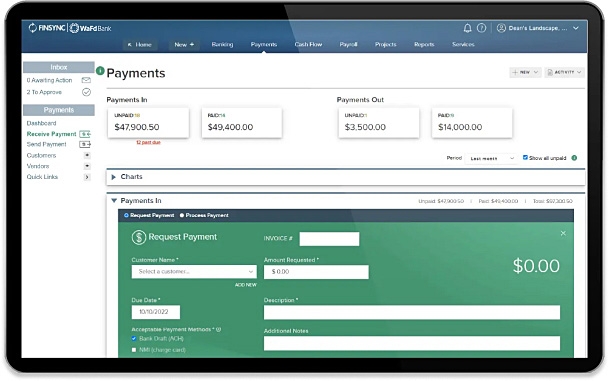Toggle the Show all unpaid checkbox
The height and width of the screenshot is (381, 609).
coord(525,157)
